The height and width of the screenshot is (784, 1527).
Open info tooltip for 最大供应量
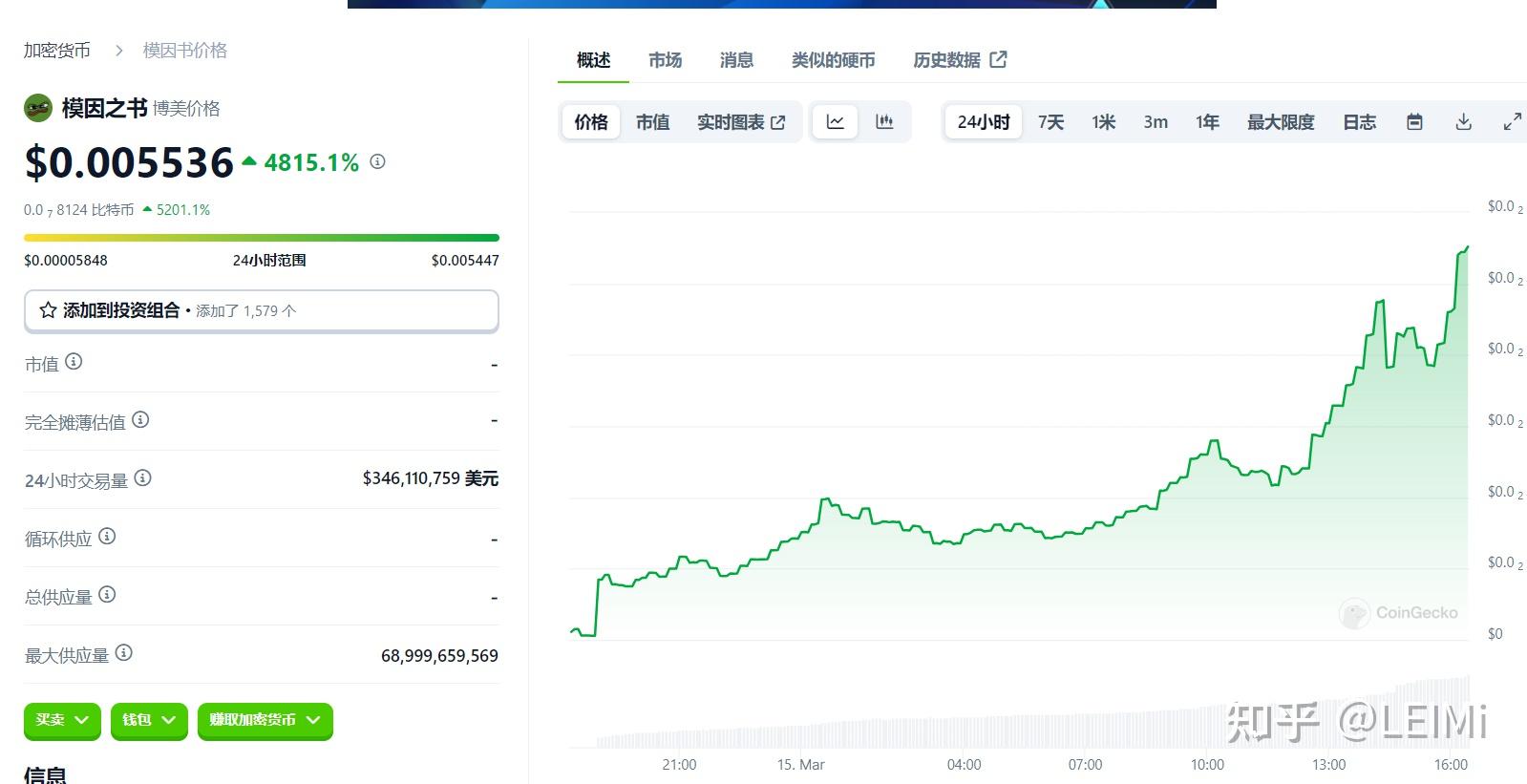[124, 653]
